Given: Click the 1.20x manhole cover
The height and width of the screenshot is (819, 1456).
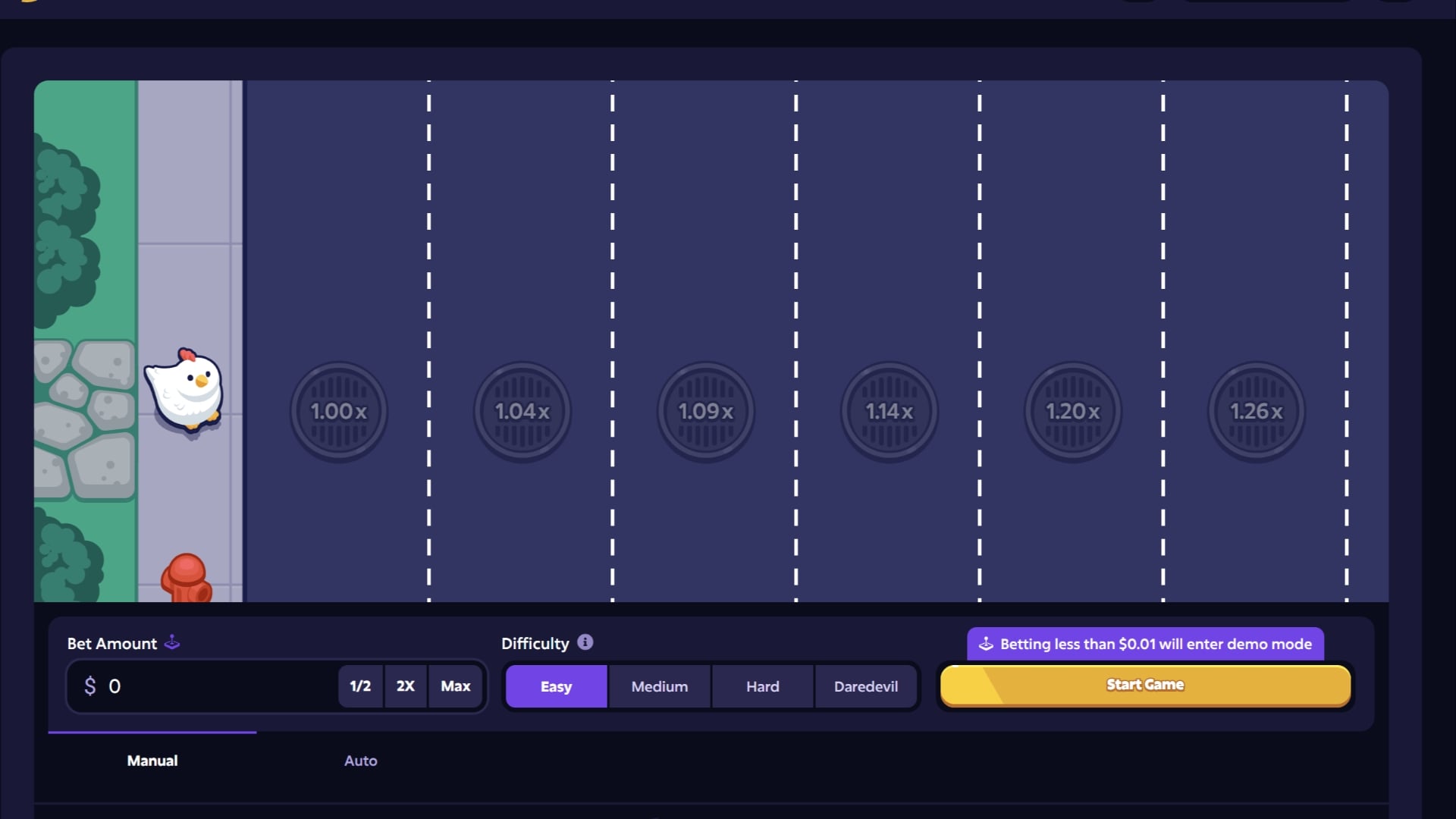Looking at the screenshot, I should tap(1072, 412).
